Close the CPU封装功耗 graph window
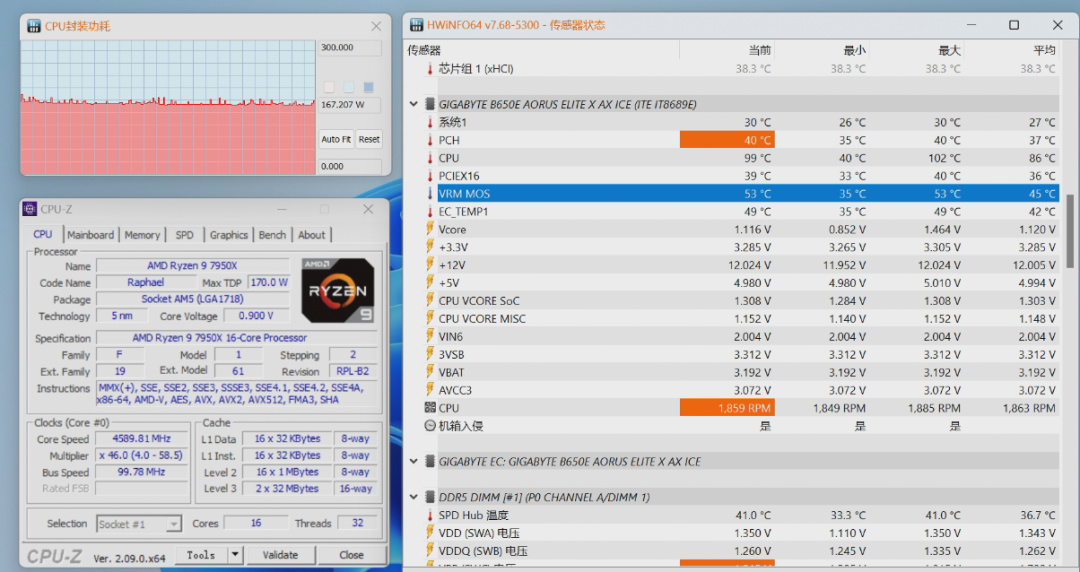 [376, 26]
